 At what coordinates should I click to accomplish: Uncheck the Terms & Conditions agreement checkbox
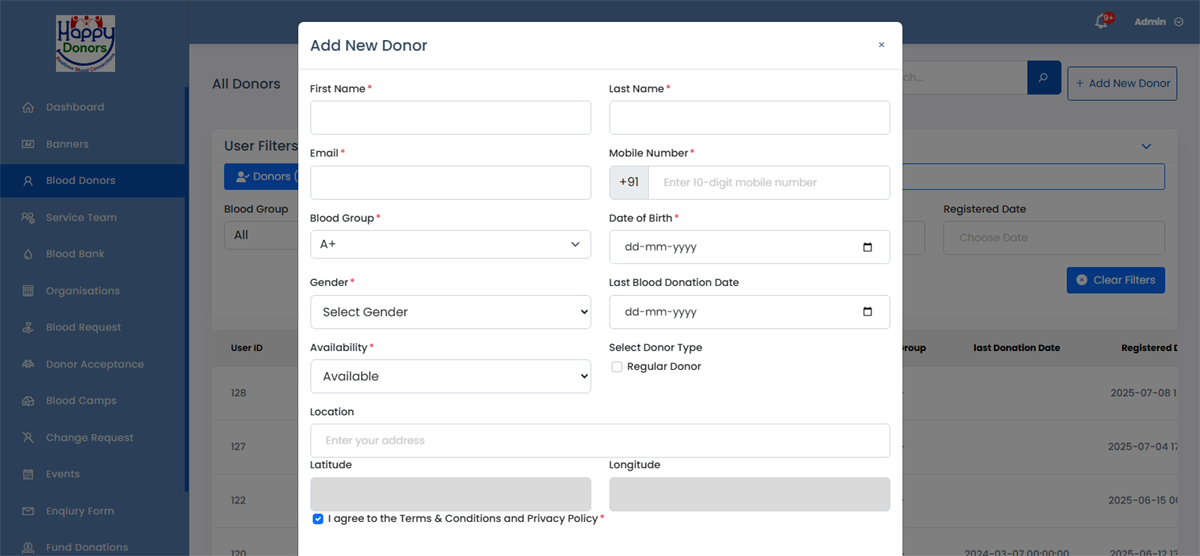[318, 519]
